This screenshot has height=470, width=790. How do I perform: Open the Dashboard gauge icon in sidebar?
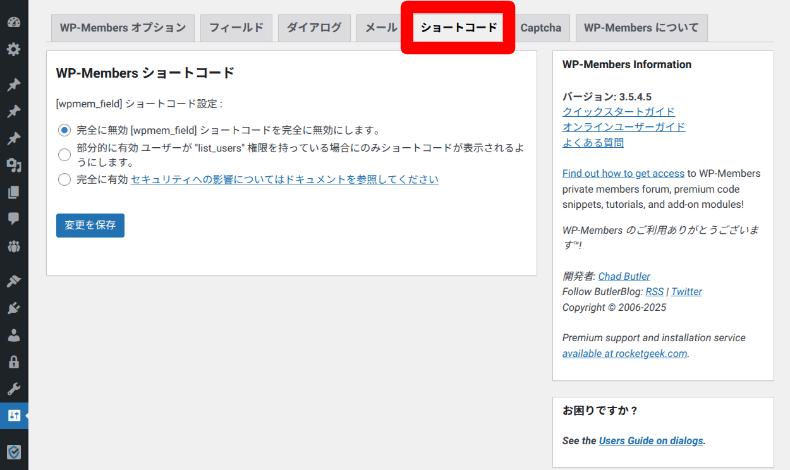14,22
